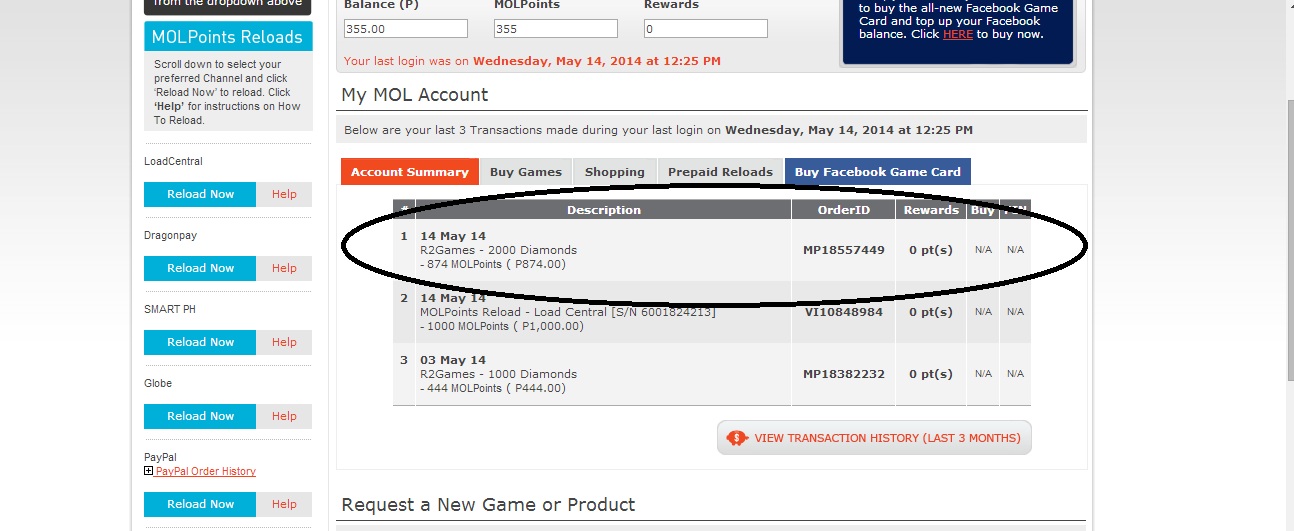Screen dimensions: 1294x531
Task: Open the Shopping tab
Action: click(615, 172)
